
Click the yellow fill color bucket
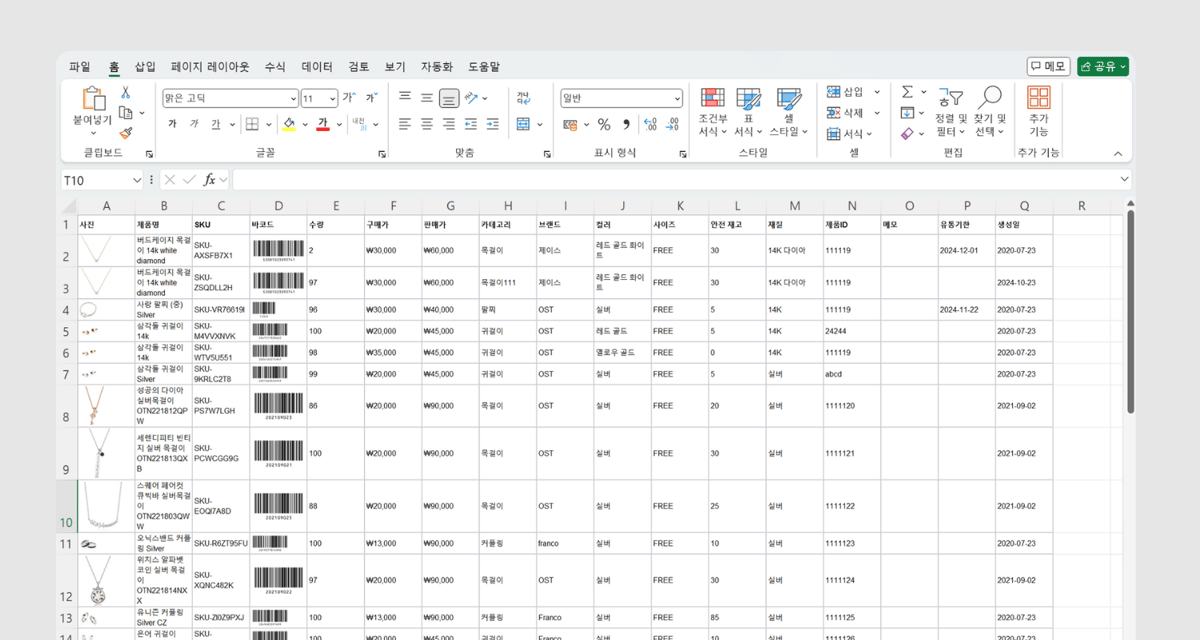click(x=288, y=125)
